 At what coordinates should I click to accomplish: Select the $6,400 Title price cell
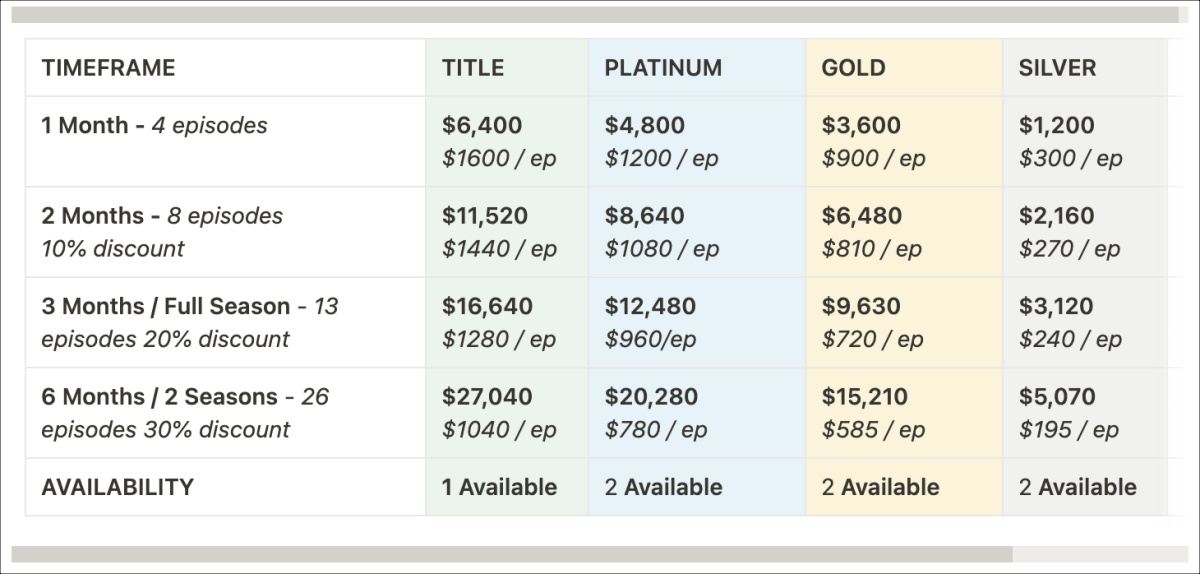pos(482,126)
